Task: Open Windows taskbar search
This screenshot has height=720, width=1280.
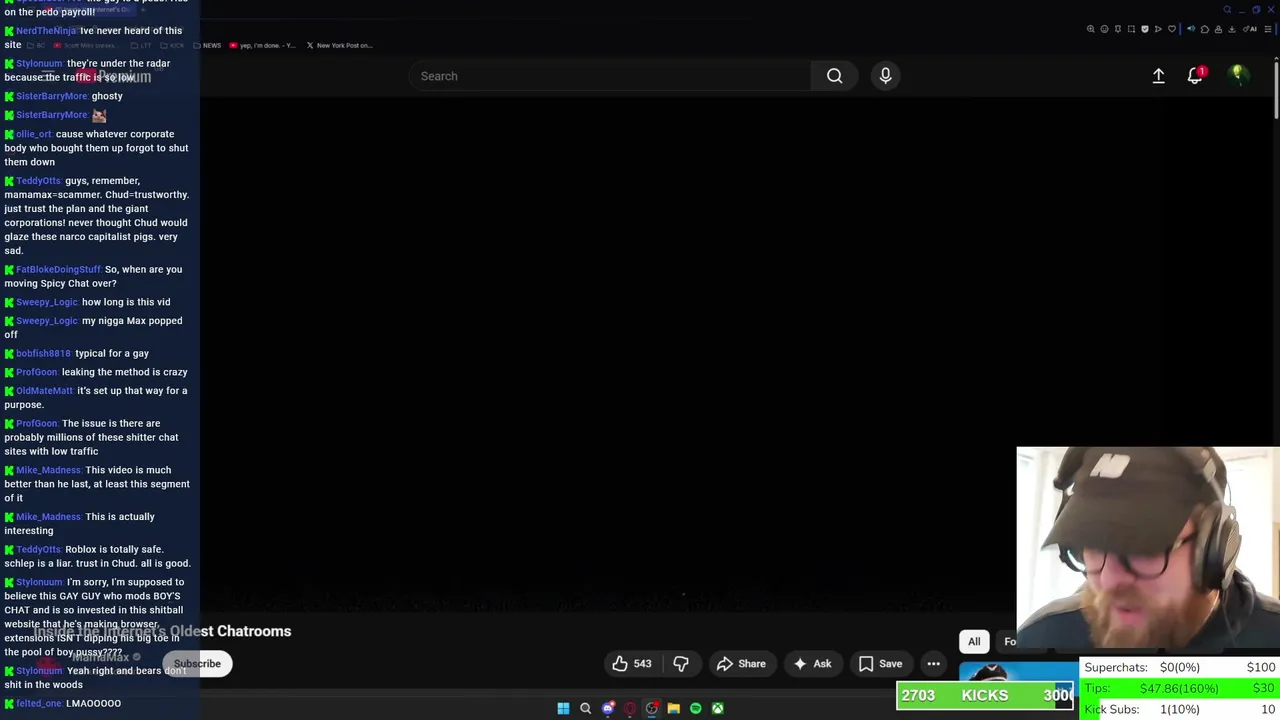Action: [585, 709]
